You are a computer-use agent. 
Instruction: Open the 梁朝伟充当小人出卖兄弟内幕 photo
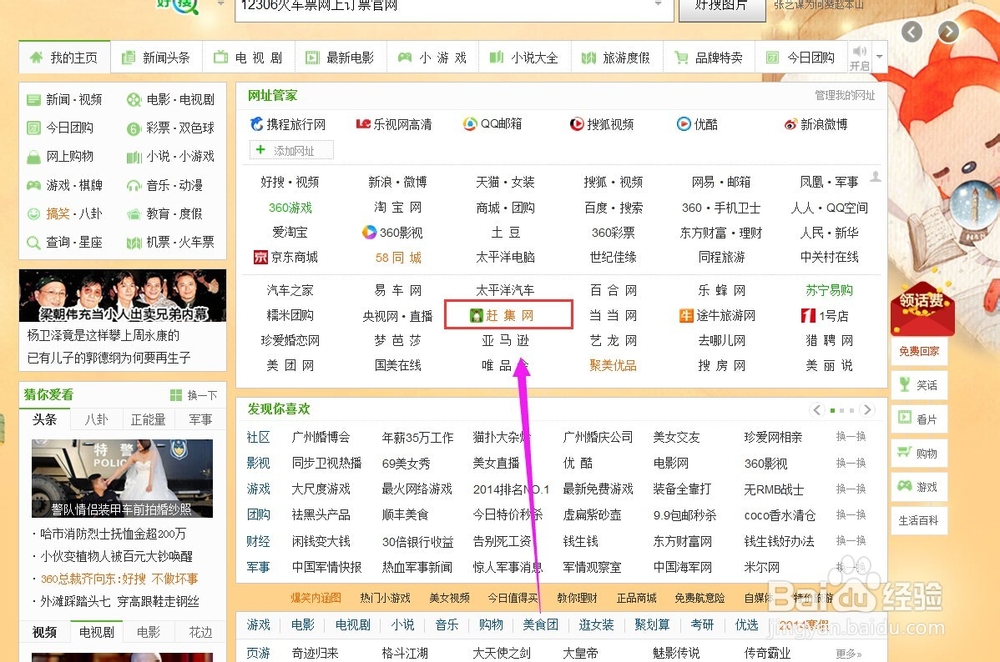pos(122,295)
